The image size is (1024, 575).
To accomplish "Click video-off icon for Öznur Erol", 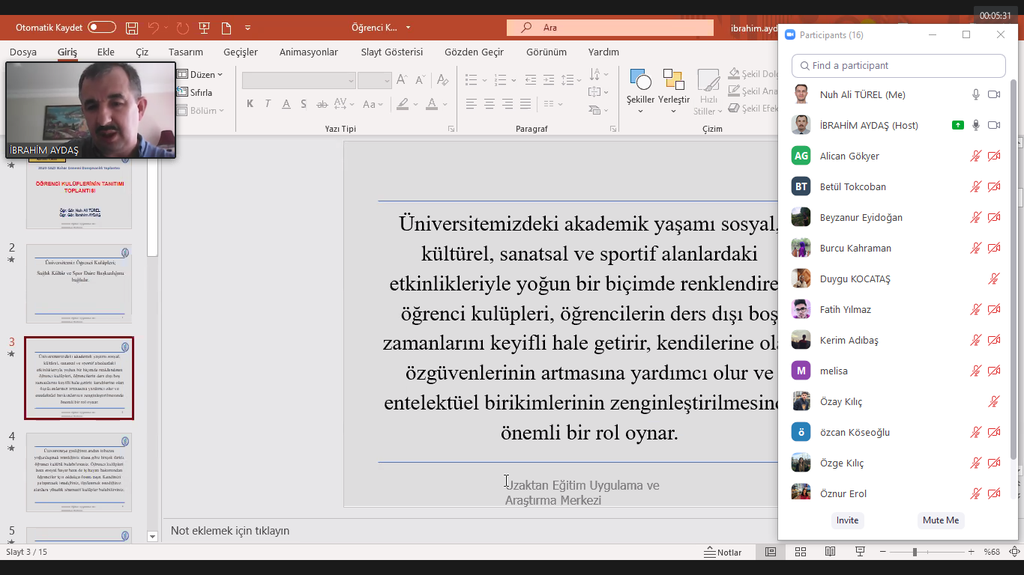I will point(994,494).
